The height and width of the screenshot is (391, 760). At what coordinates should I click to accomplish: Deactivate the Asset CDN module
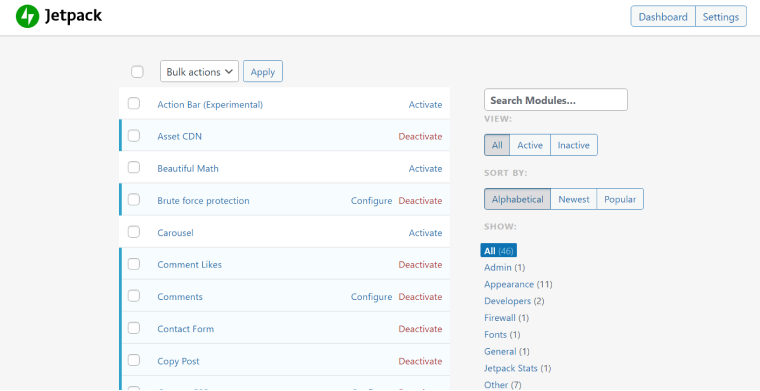(x=420, y=137)
